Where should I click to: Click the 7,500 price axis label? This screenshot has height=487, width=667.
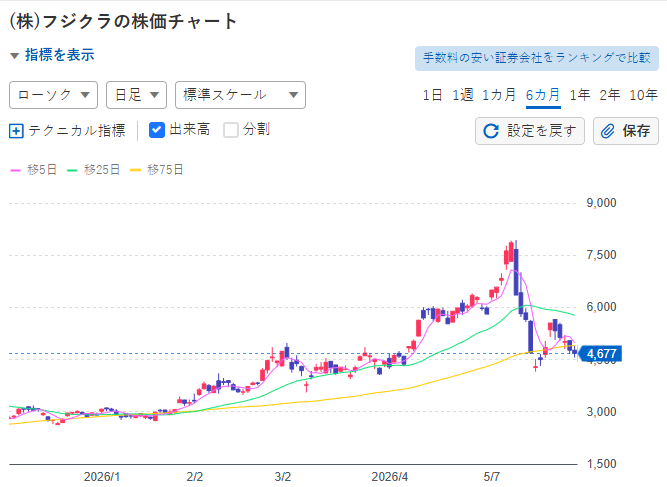click(601, 255)
